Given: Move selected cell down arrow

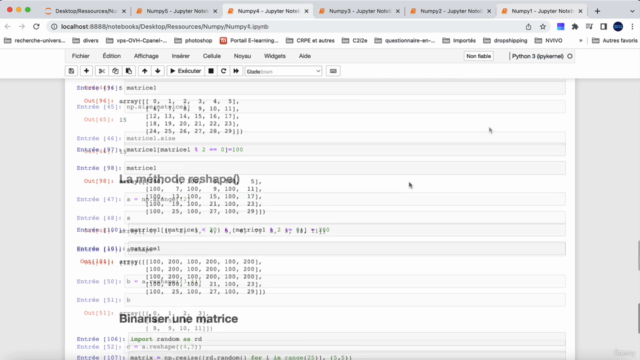Looking at the screenshot, I should pyautogui.click(x=158, y=71).
